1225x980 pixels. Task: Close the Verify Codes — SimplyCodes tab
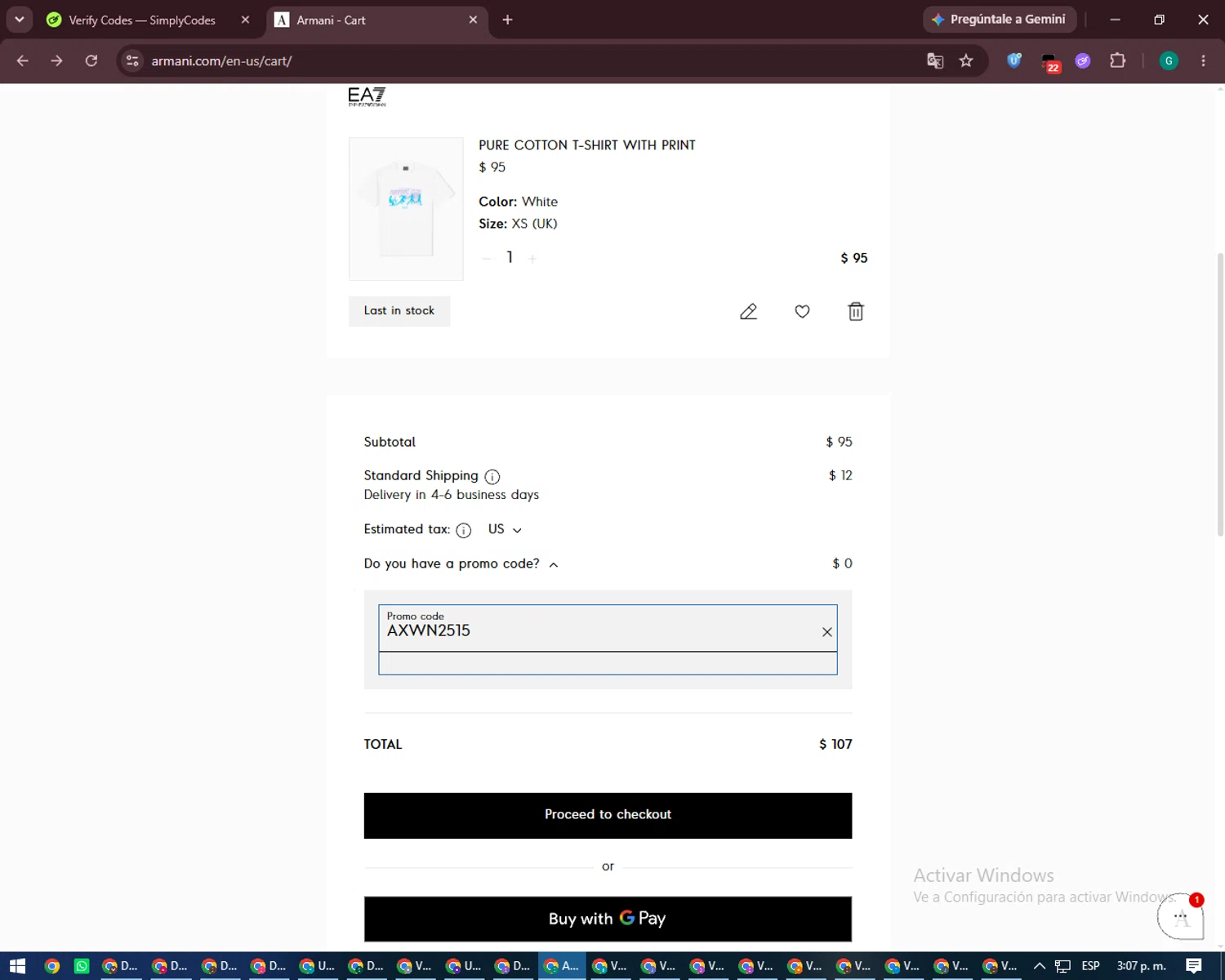[x=245, y=20]
